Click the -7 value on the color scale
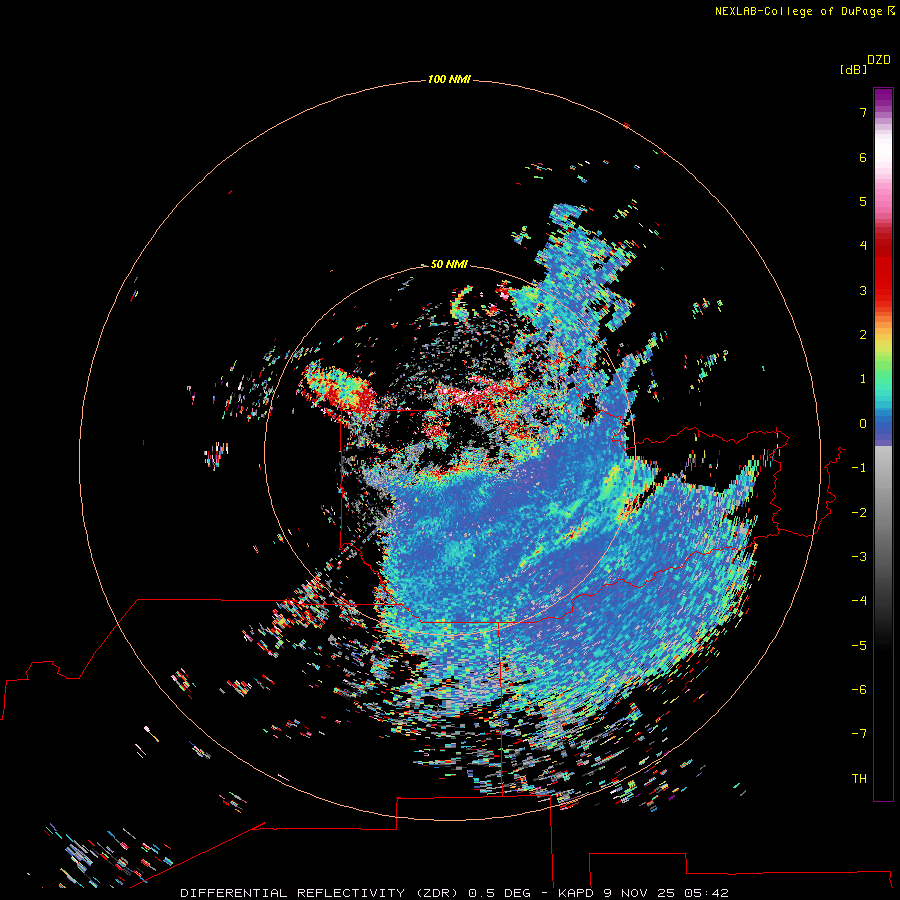The width and height of the screenshot is (900, 900). [859, 734]
